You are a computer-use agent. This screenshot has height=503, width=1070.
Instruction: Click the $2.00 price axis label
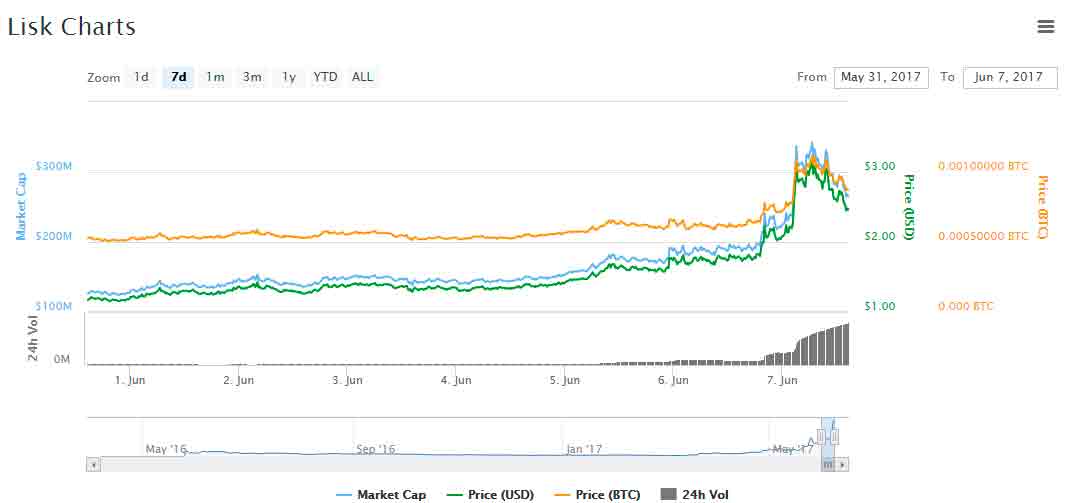pyautogui.click(x=879, y=236)
